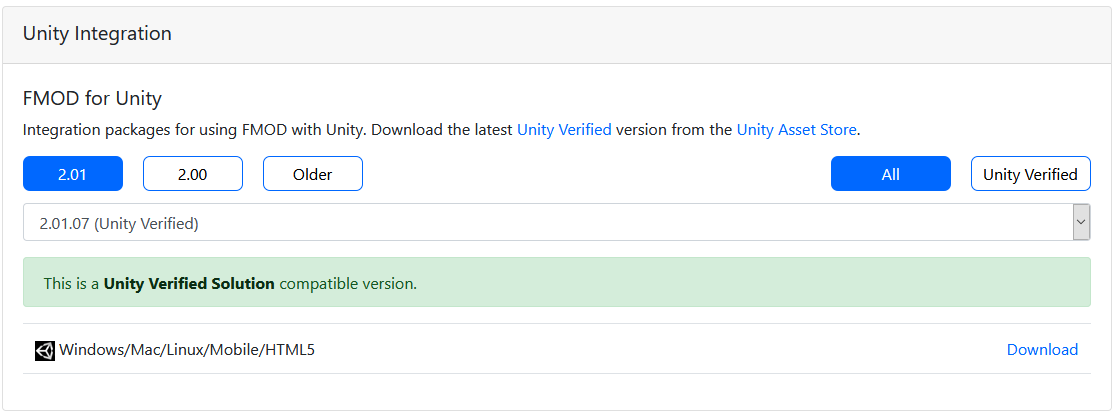Screen dimensions: 1115x415
Task: Click the Windows/Mac/Linux/Mobile/HTML5 platform label
Action: pyautogui.click(x=187, y=350)
